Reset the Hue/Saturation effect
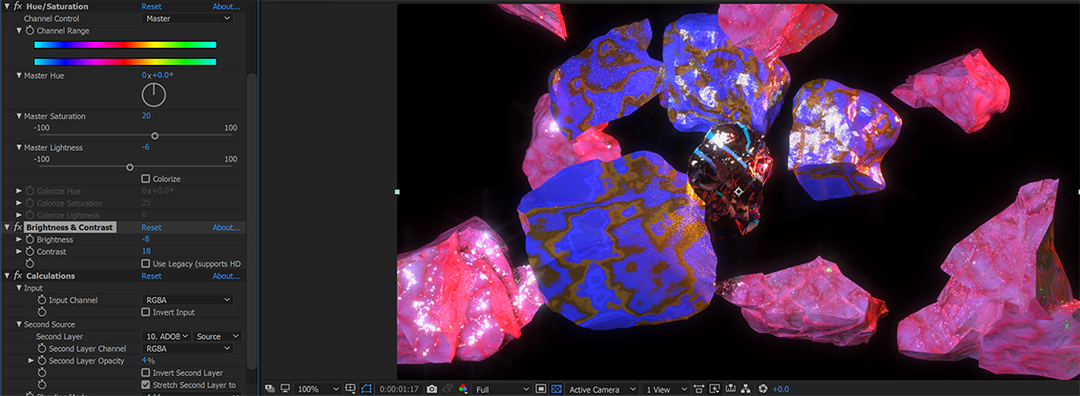The image size is (1080, 396). (152, 6)
